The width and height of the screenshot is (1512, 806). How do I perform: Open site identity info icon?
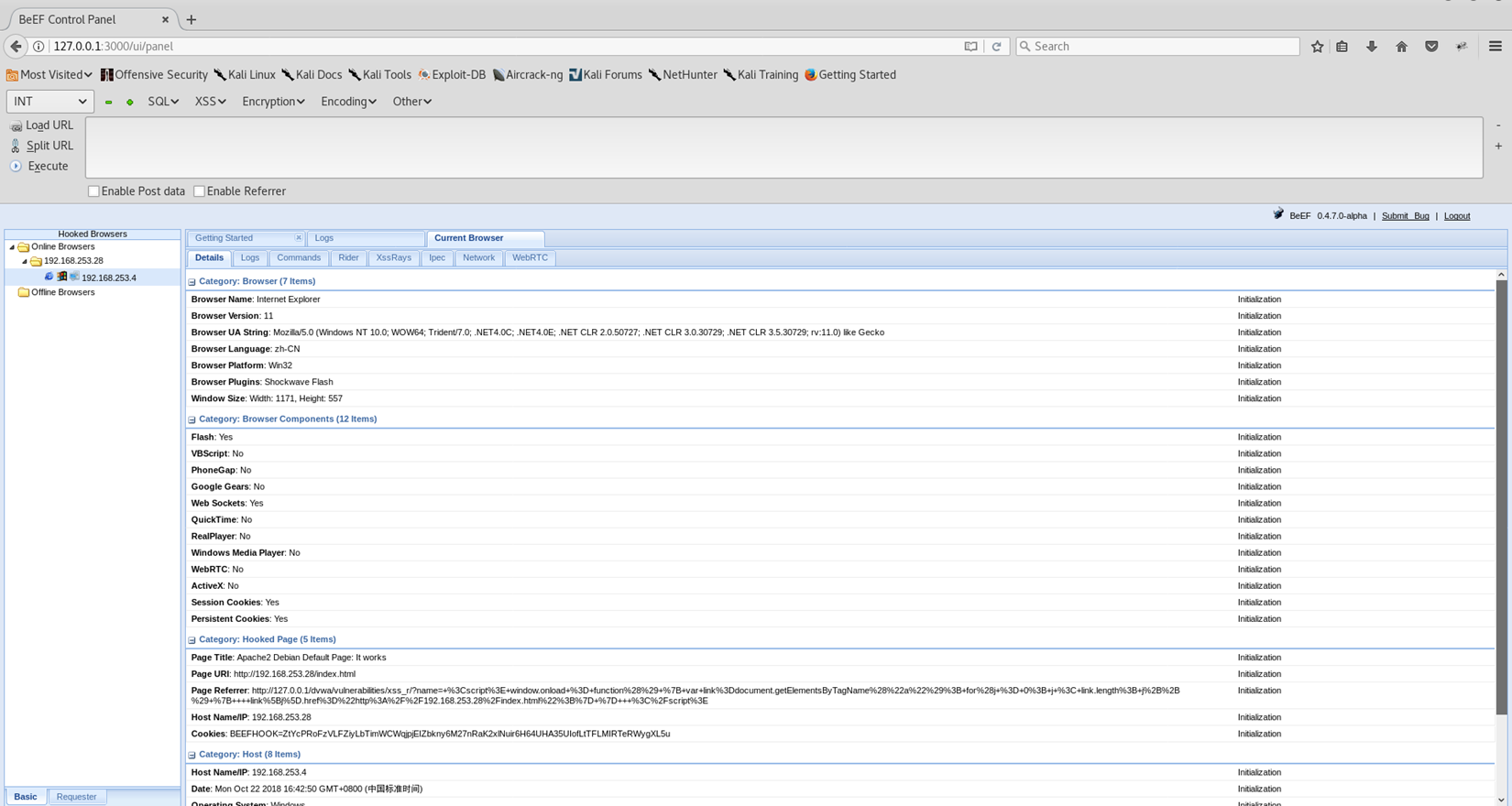38,46
